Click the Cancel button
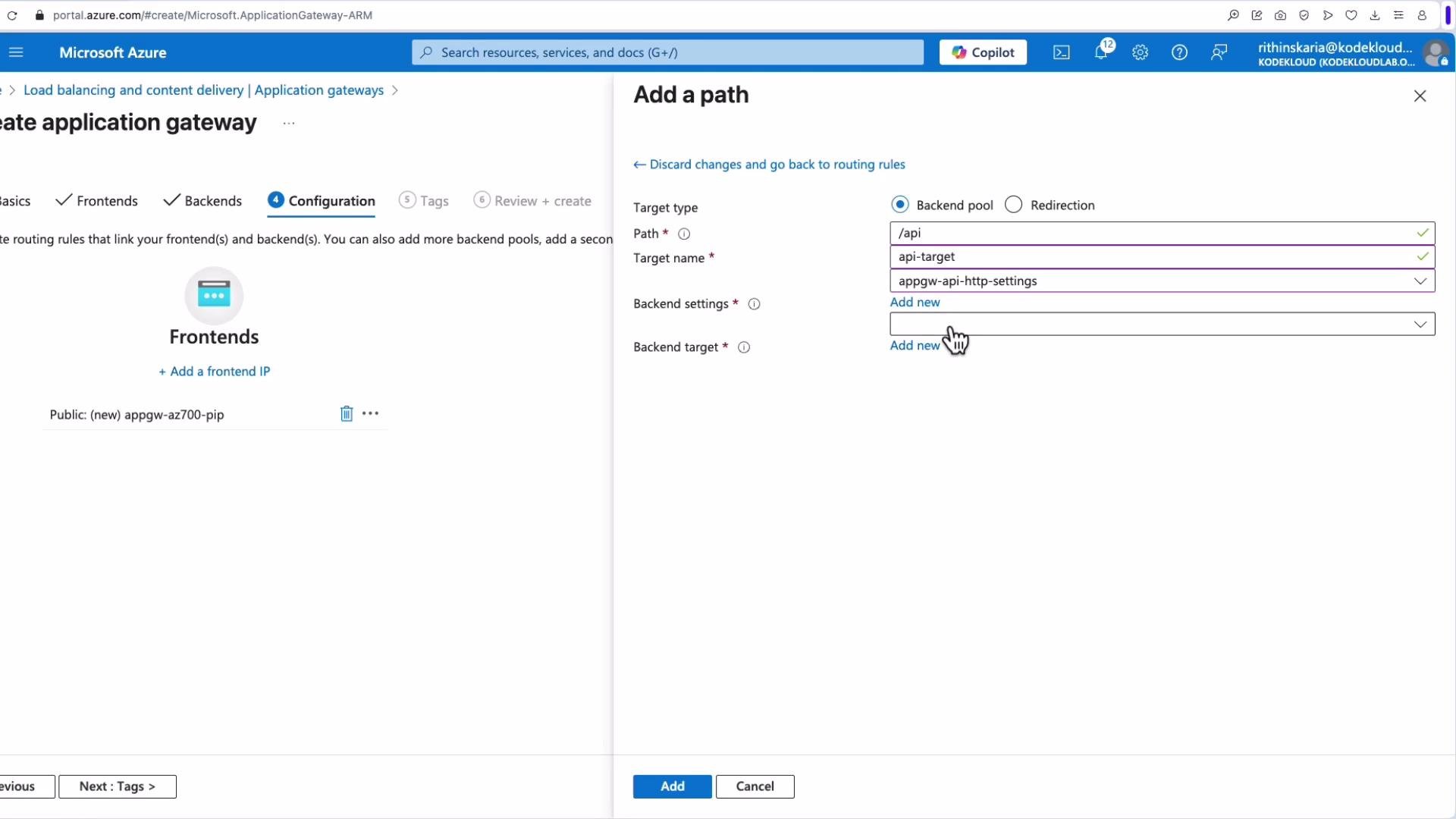 pos(755,786)
